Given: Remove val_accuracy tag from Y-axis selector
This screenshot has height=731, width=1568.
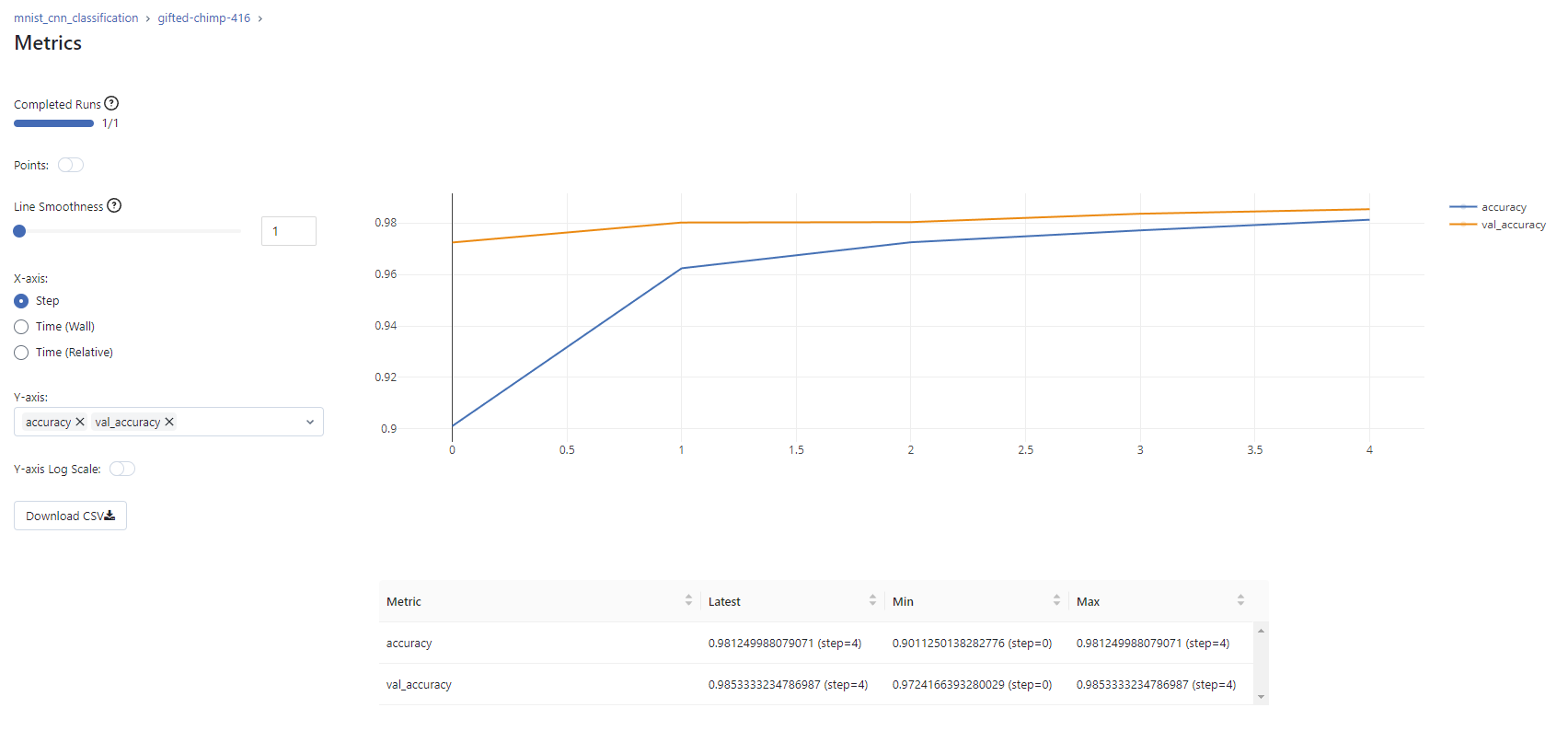Looking at the screenshot, I should 169,423.
